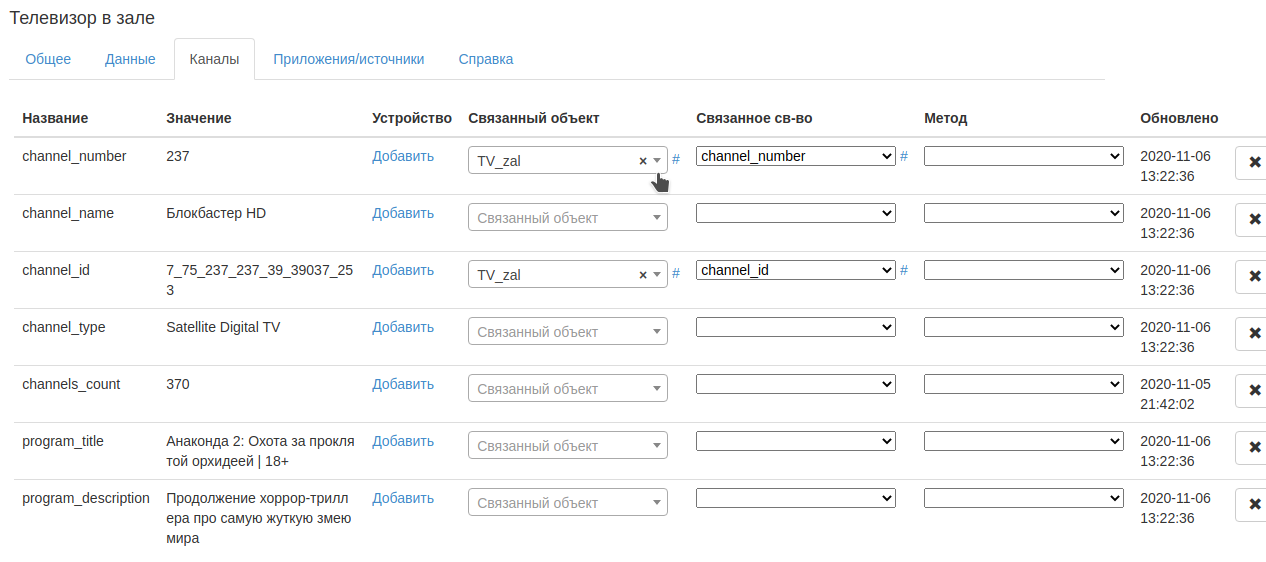Click Добавить link in channels_count row
1266x562 pixels.
point(403,384)
